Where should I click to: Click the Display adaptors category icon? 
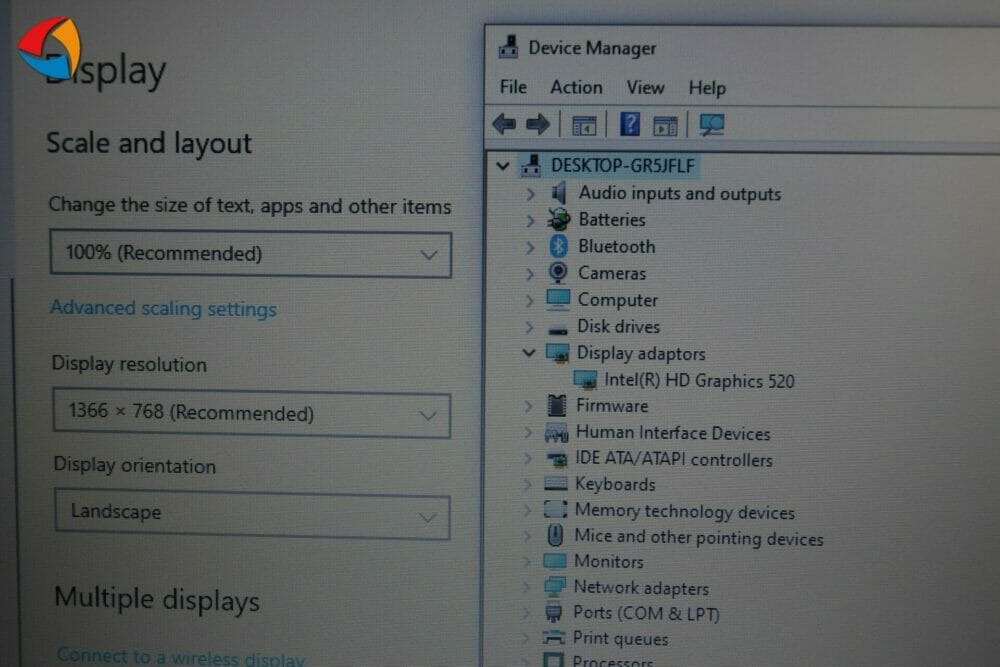click(557, 353)
